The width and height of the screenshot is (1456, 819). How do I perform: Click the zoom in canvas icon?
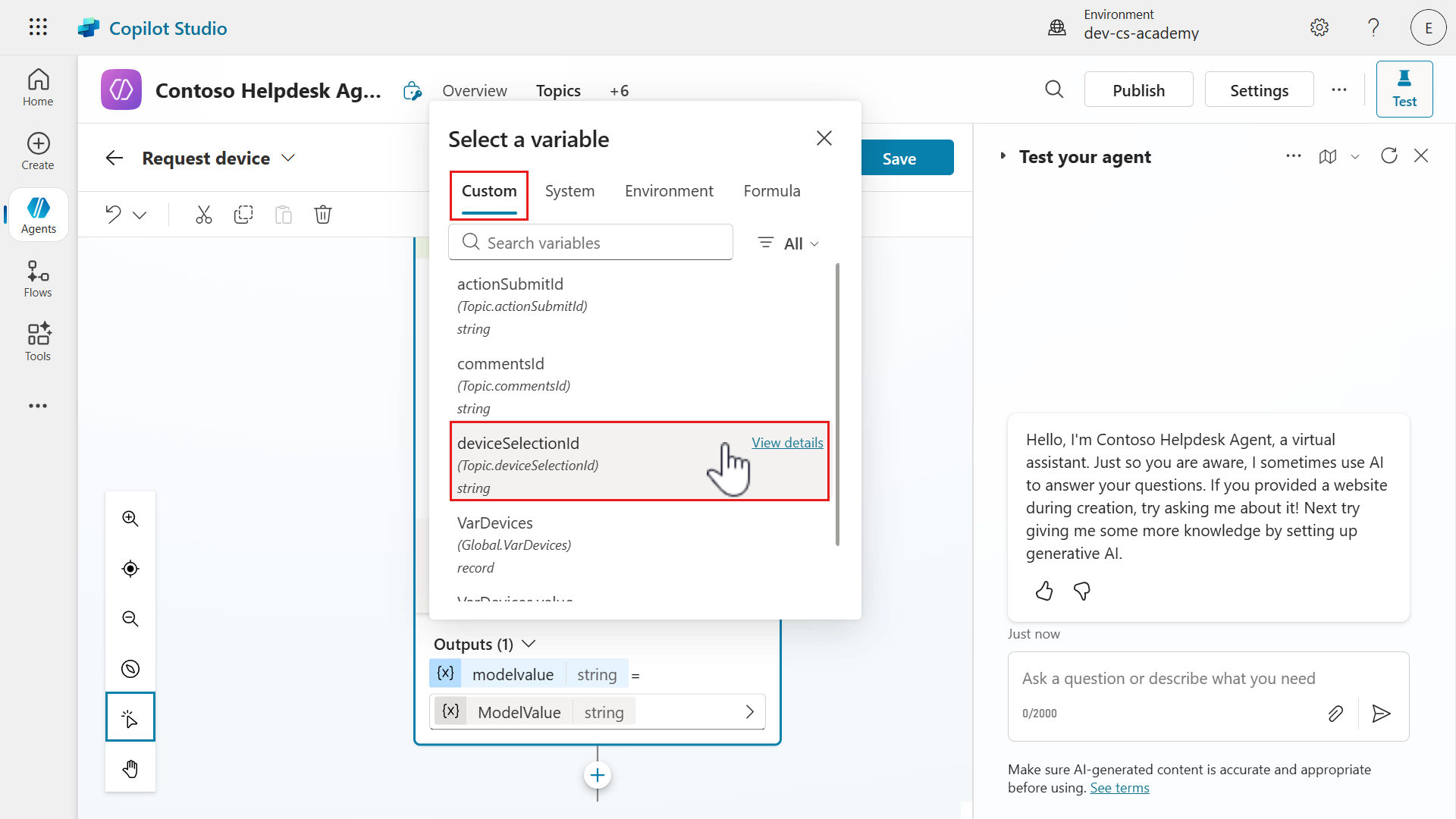[x=130, y=519]
